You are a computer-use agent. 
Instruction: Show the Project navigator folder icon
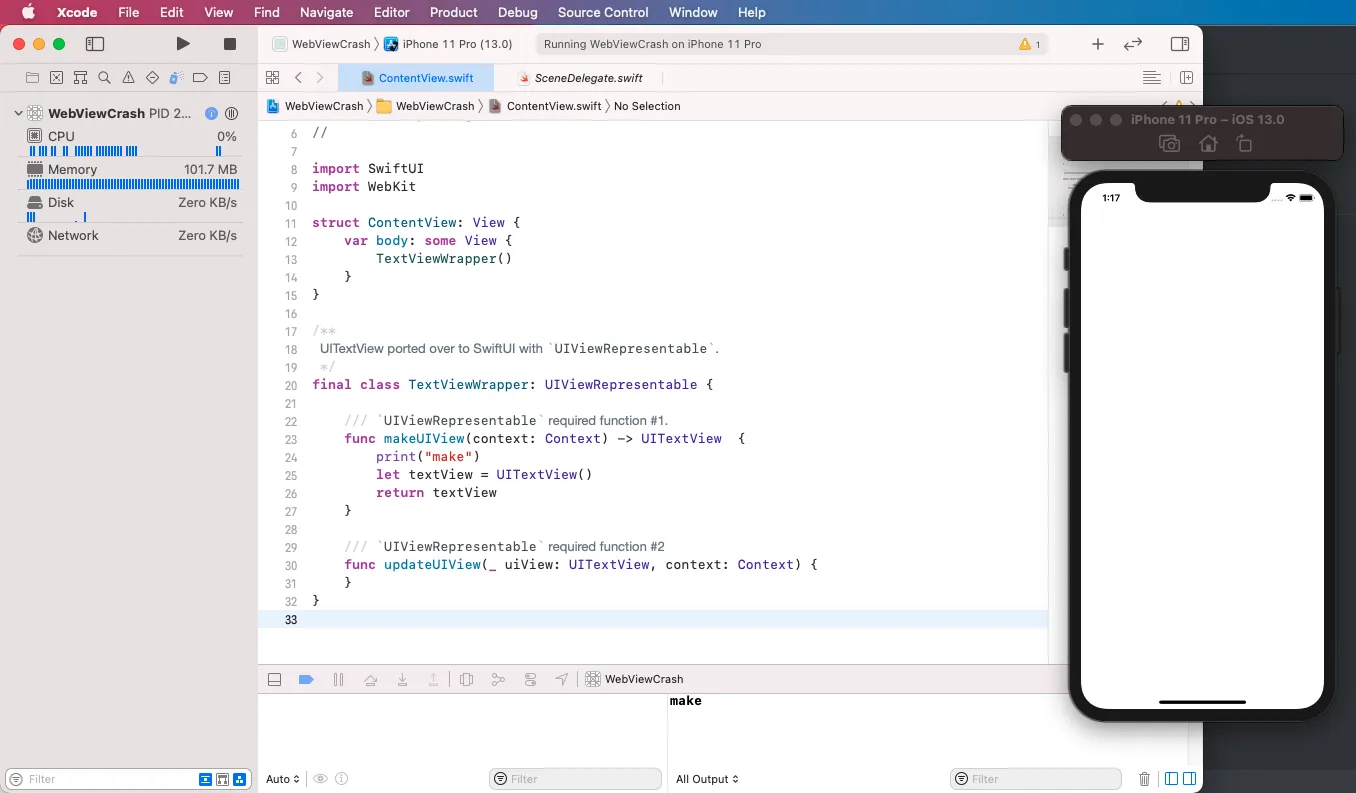32,77
